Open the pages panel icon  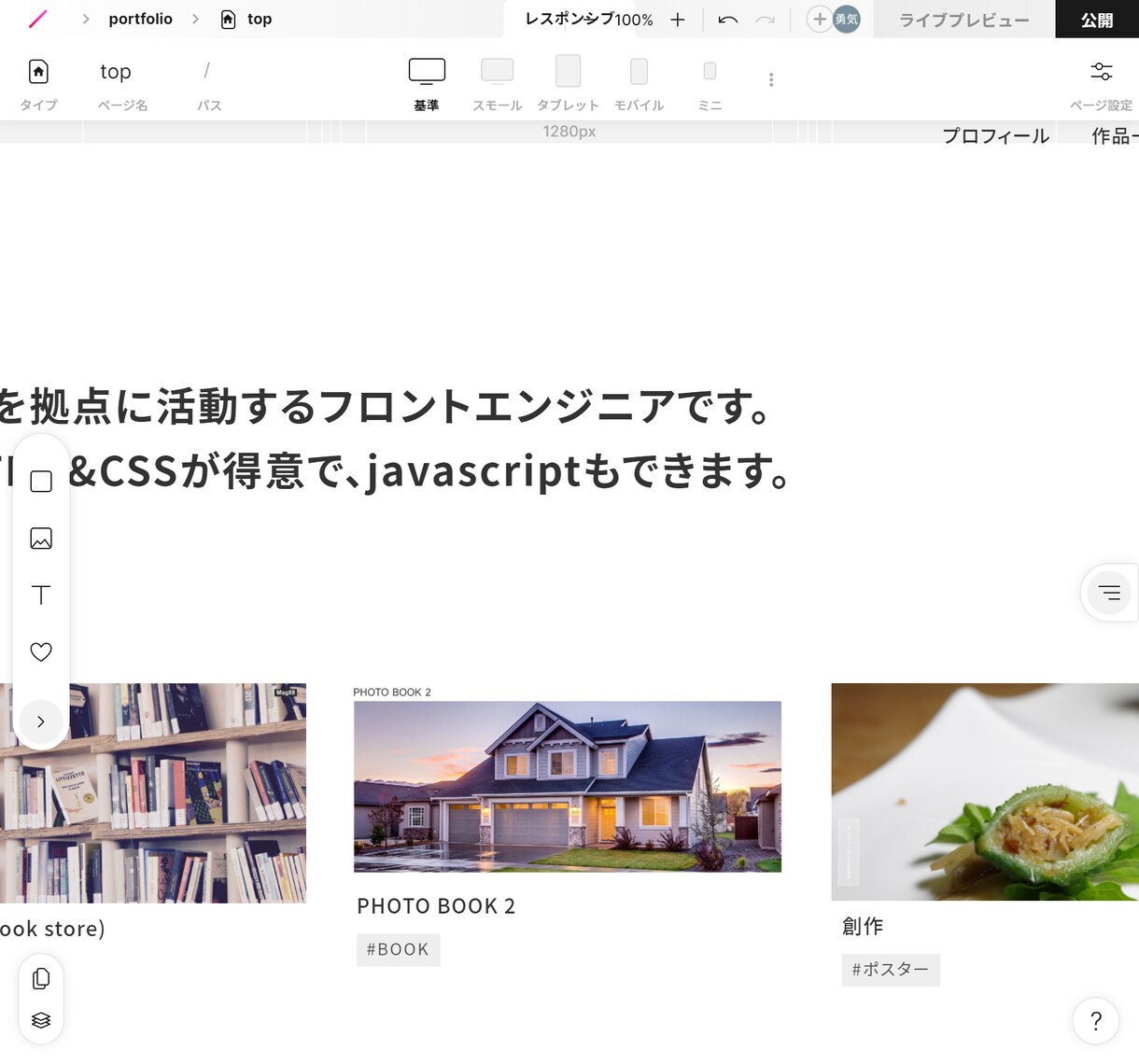tap(41, 978)
